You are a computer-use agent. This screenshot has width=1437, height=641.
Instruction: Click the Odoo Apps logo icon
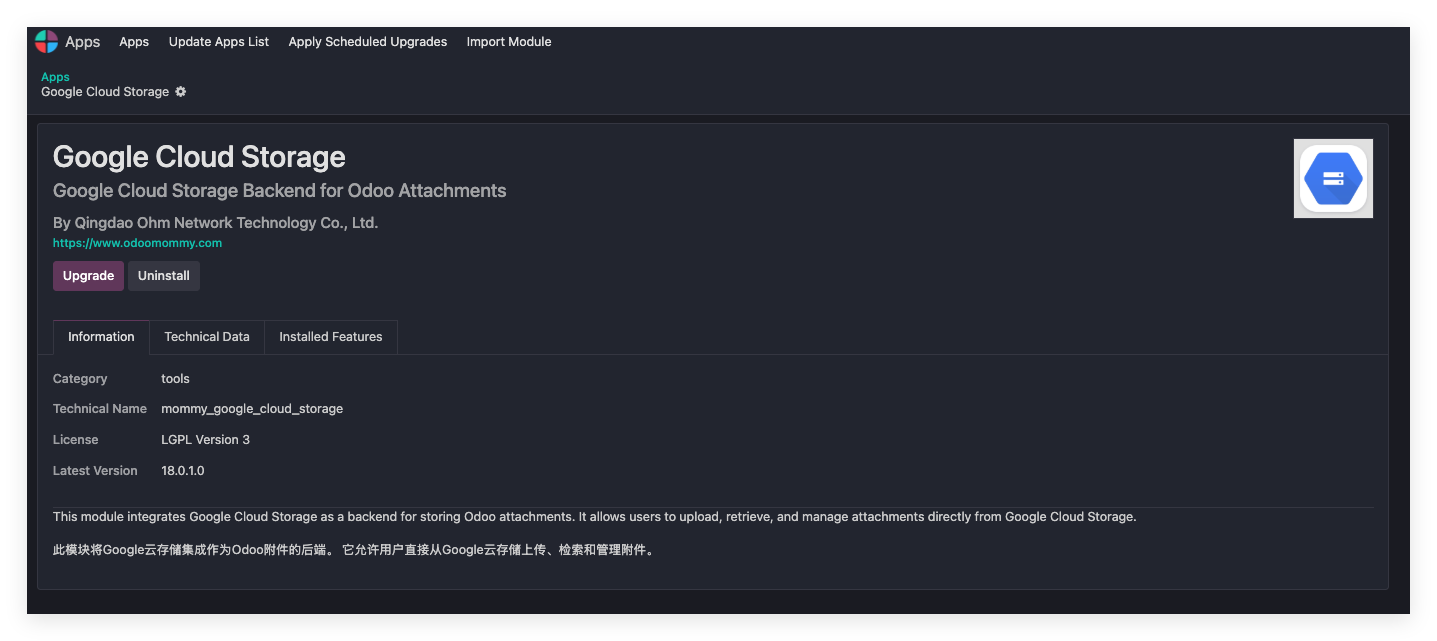(x=46, y=41)
